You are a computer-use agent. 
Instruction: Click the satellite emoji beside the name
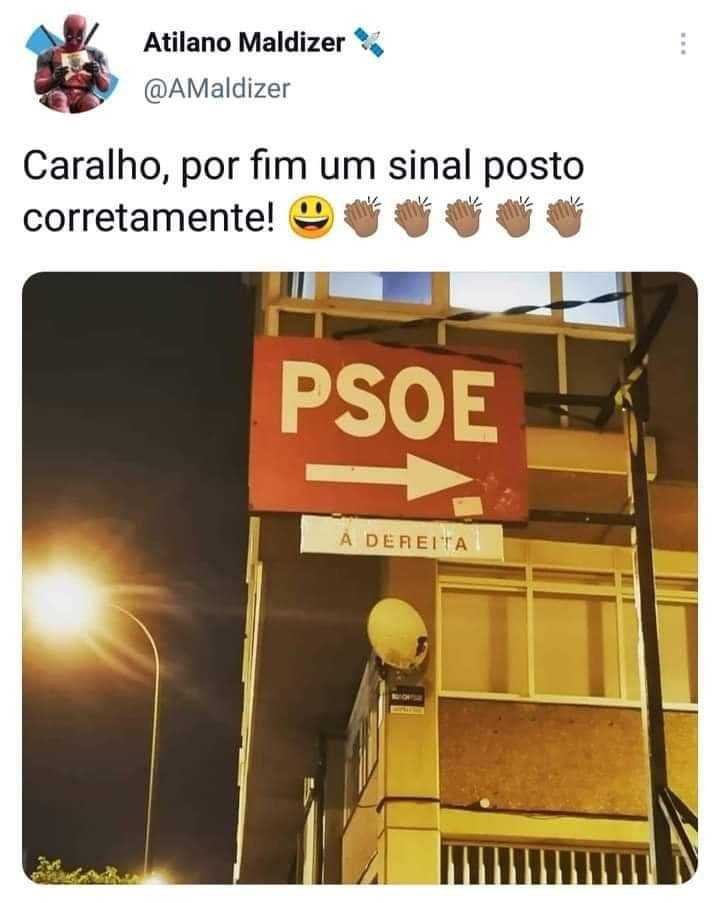[368, 42]
